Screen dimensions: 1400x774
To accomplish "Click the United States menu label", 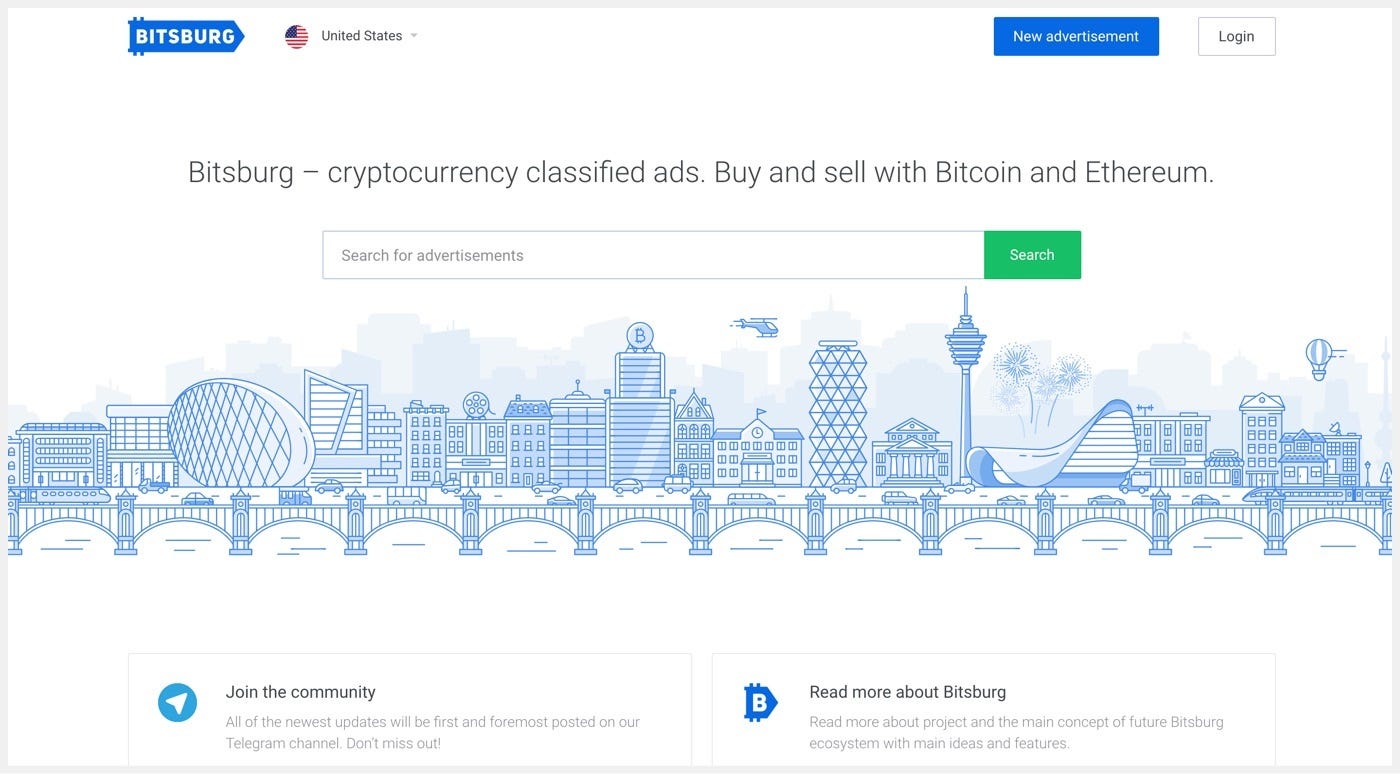I will 360,35.
